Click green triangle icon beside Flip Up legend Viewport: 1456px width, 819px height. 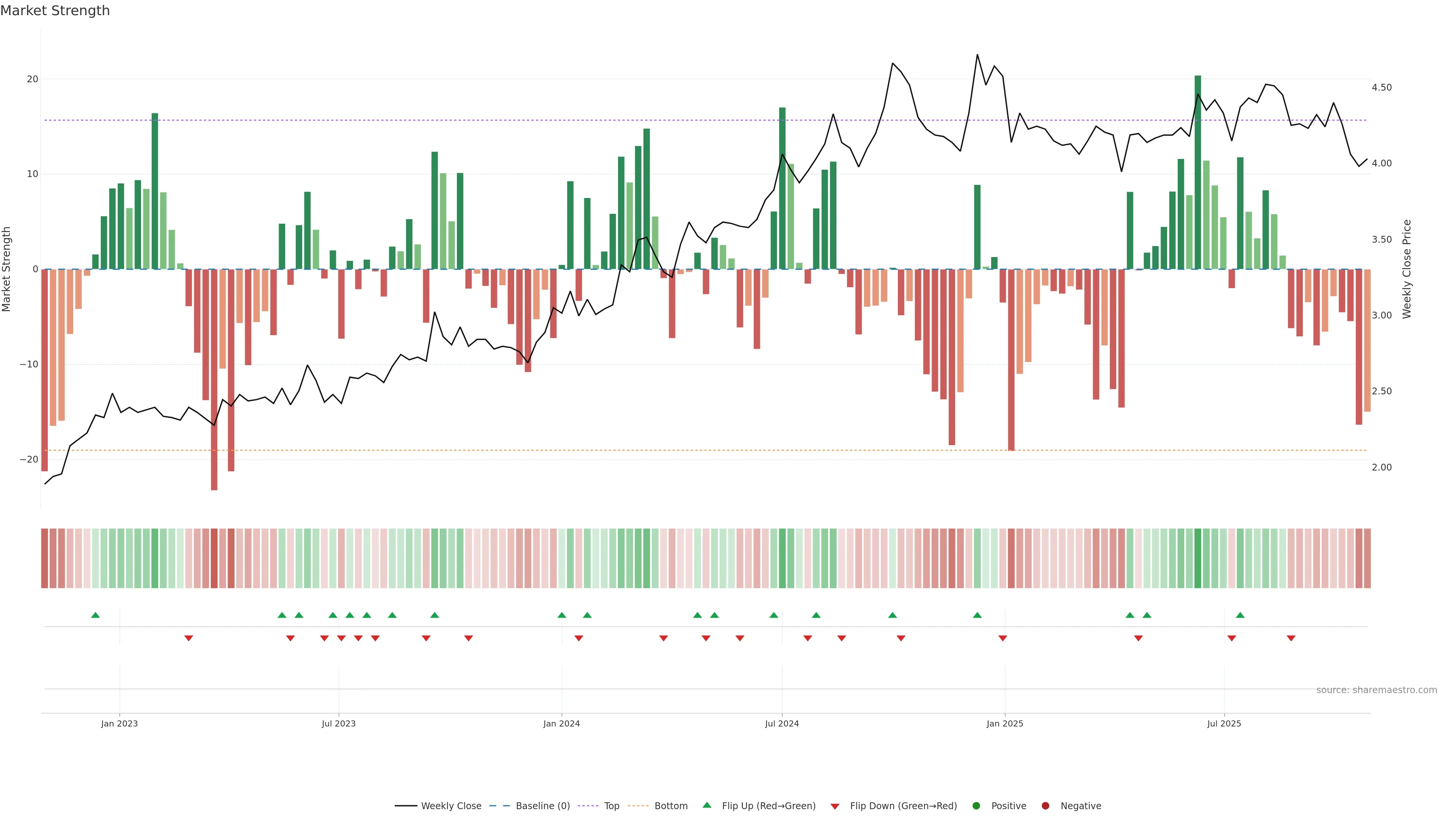(706, 805)
